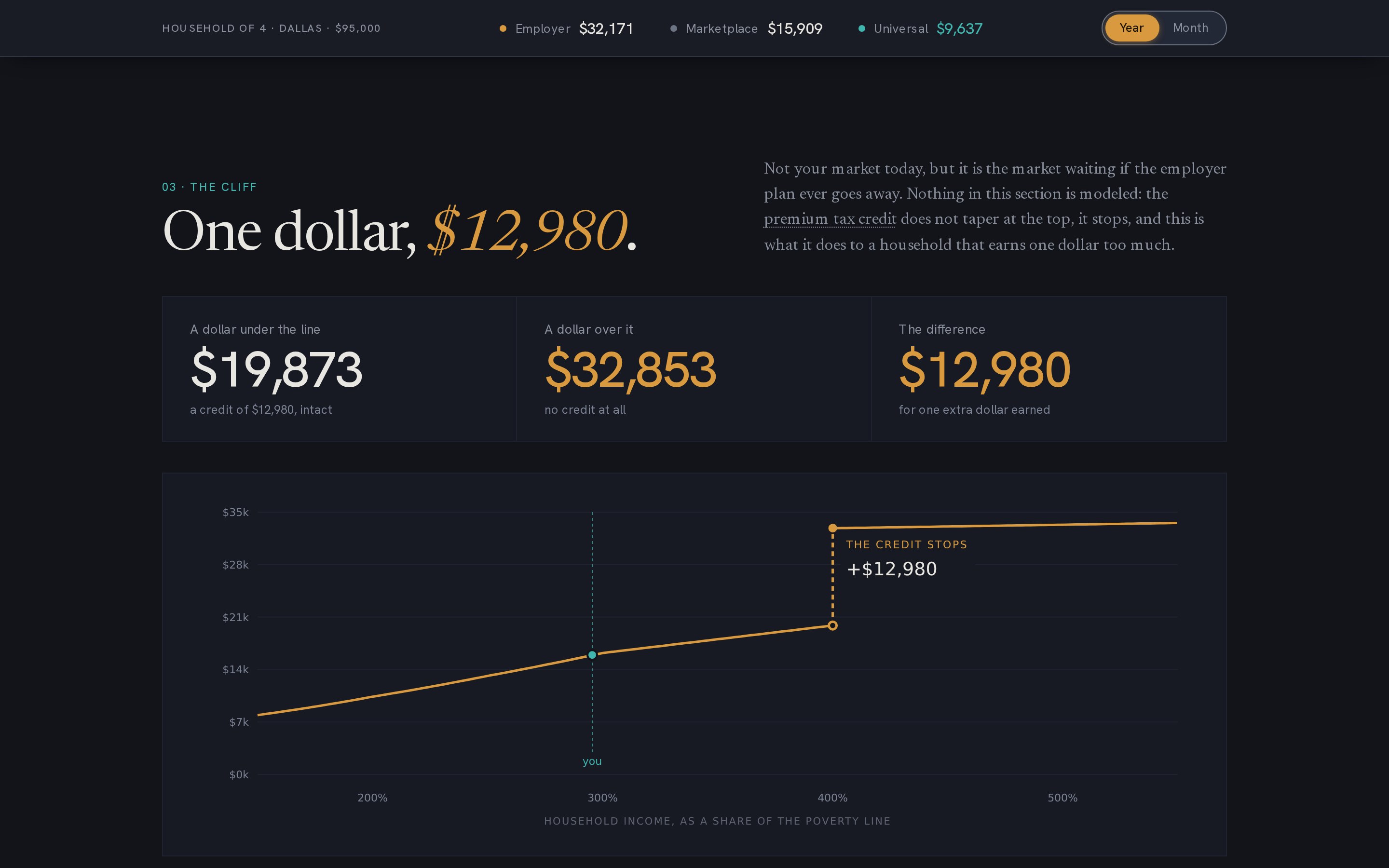Image resolution: width=1389 pixels, height=868 pixels.
Task: Click 'The difference' card title
Action: coord(942,329)
